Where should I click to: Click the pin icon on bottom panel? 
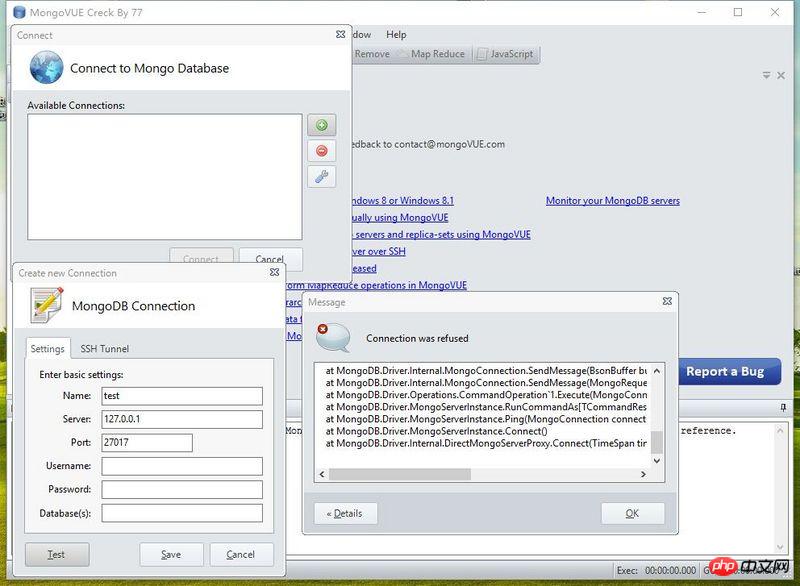pos(783,407)
